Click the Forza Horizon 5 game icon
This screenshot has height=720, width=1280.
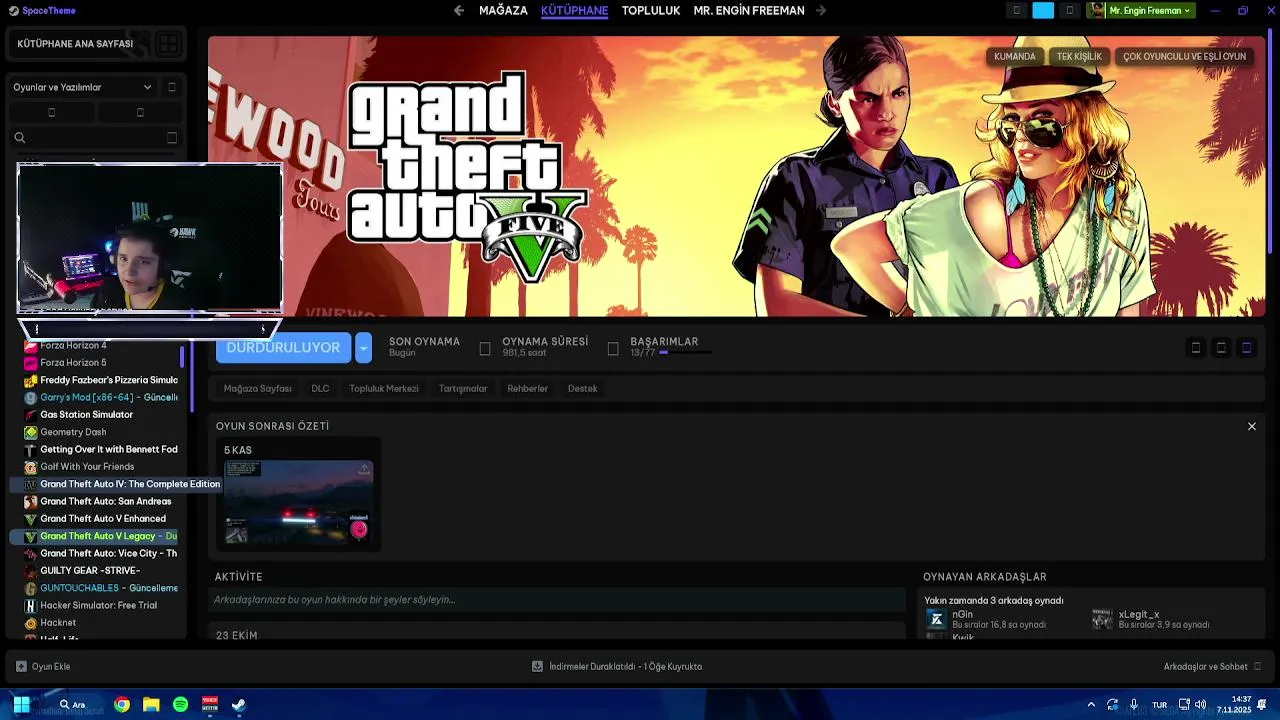coord(31,363)
